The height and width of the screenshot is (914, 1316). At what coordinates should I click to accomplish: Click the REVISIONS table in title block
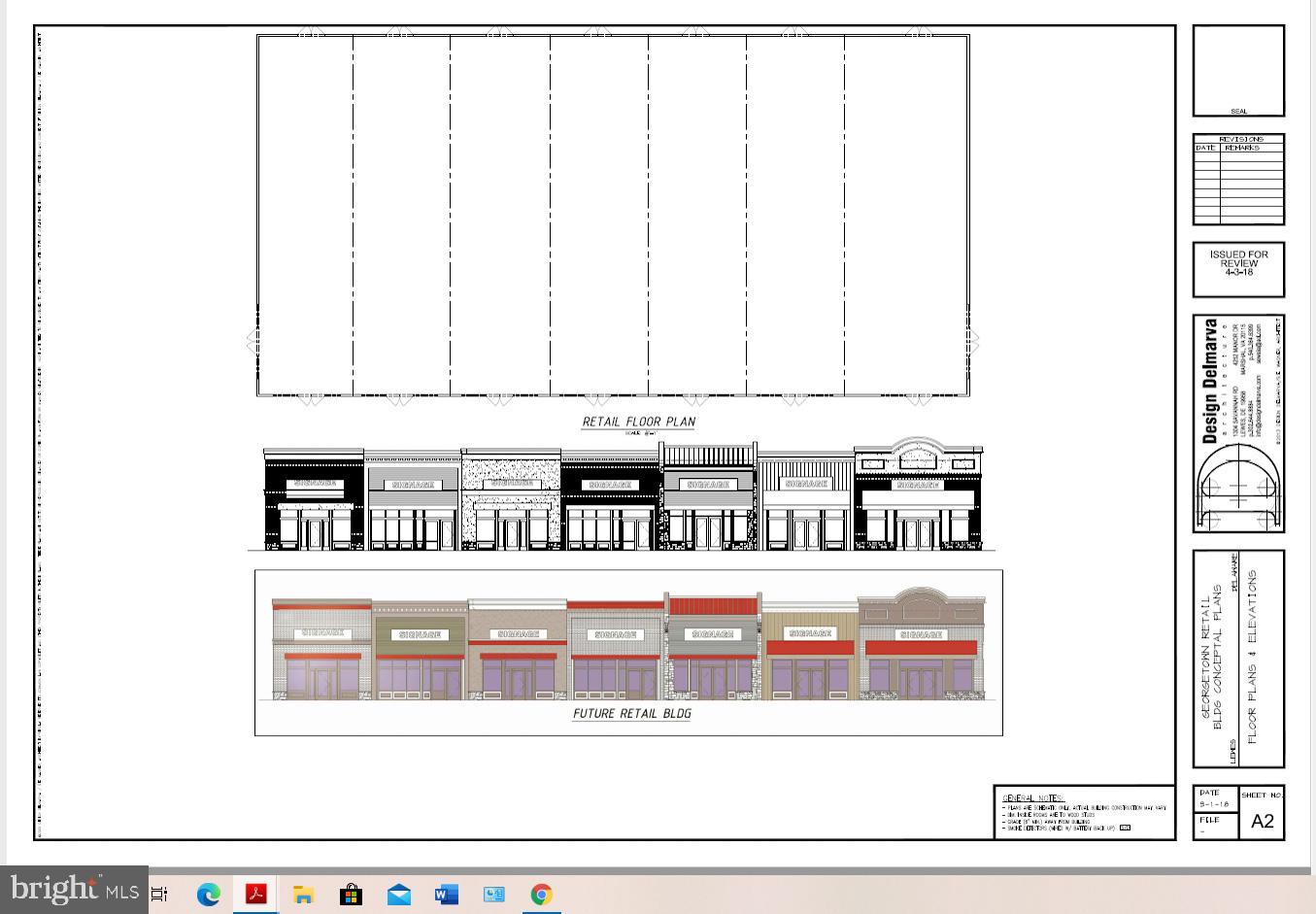point(1238,180)
